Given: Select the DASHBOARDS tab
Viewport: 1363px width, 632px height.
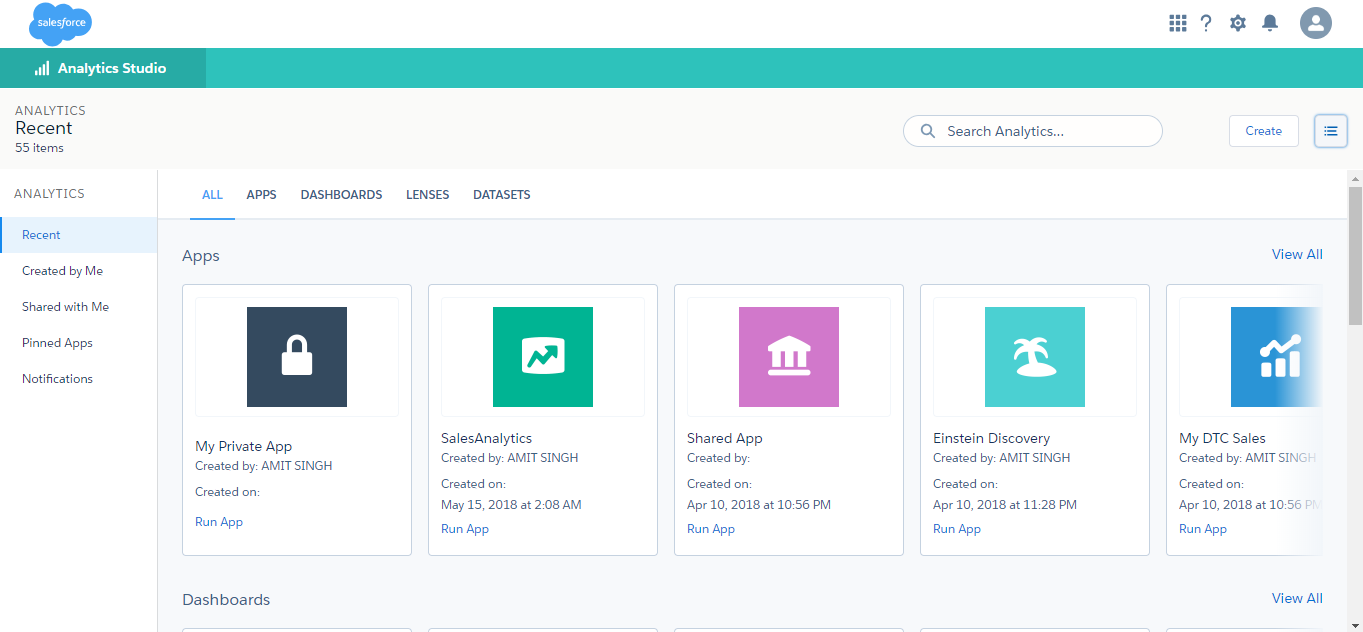Looking at the screenshot, I should pos(341,194).
